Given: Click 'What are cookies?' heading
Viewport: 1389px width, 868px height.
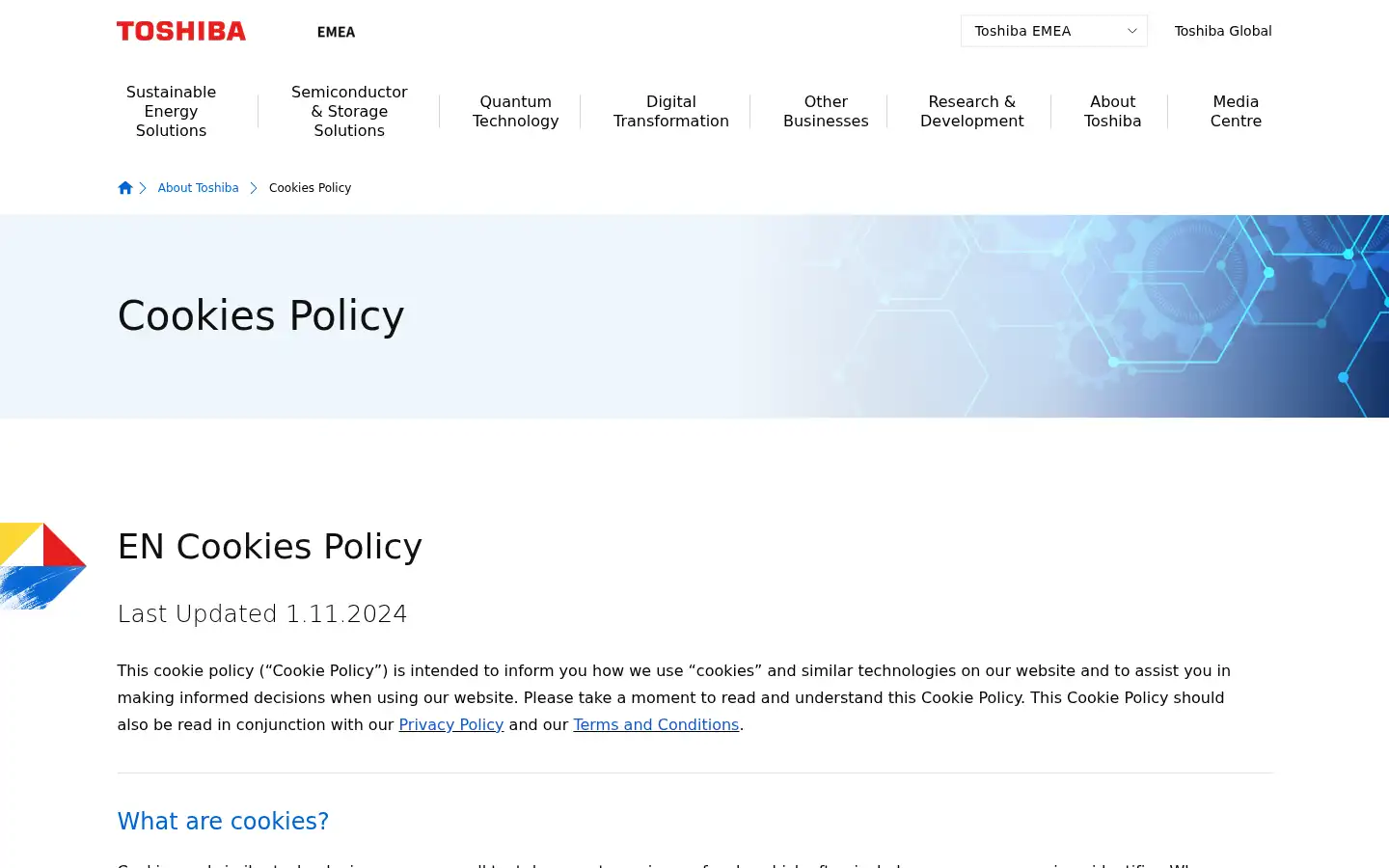Looking at the screenshot, I should pyautogui.click(x=223, y=822).
